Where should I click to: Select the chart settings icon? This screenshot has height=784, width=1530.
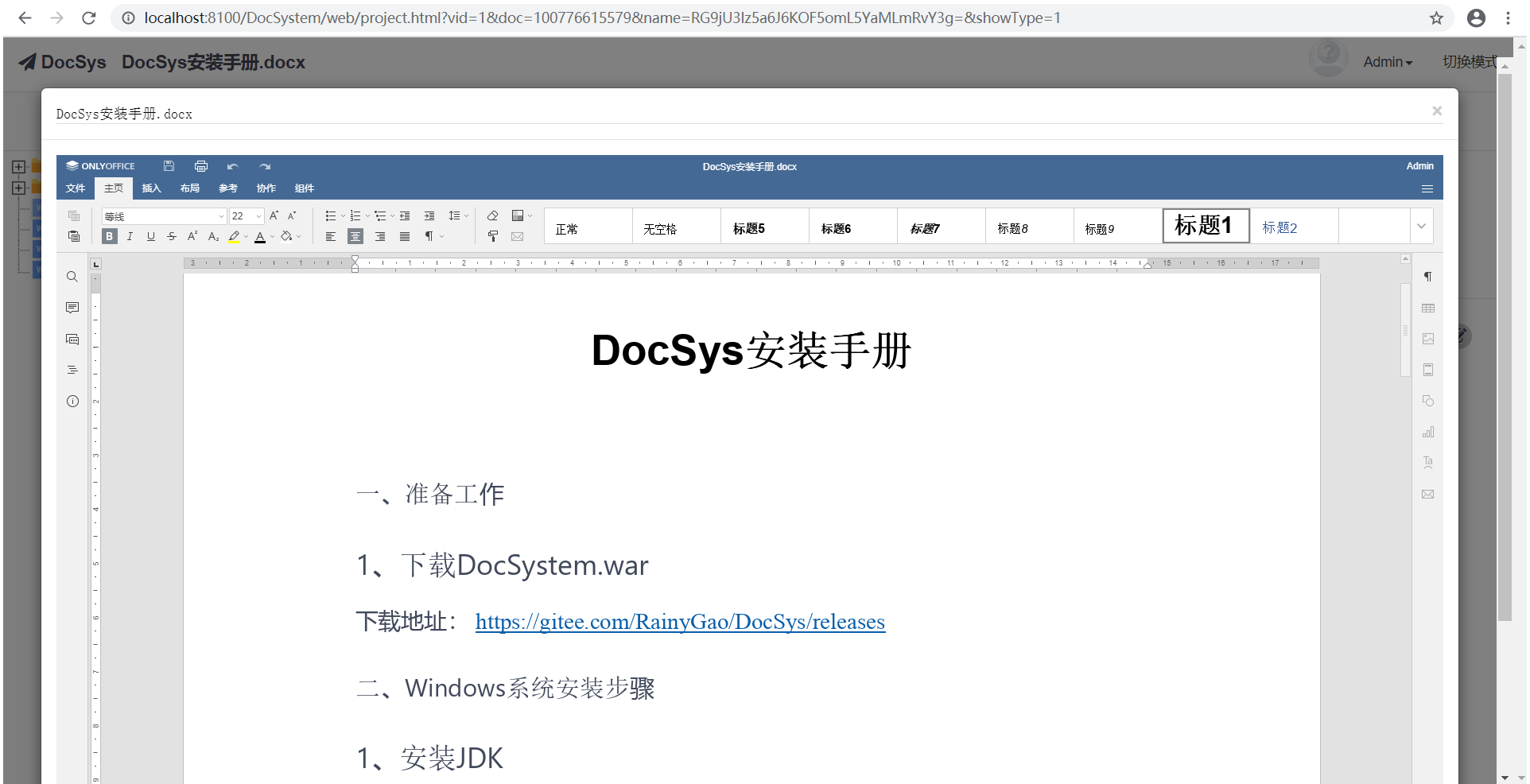pos(1428,433)
